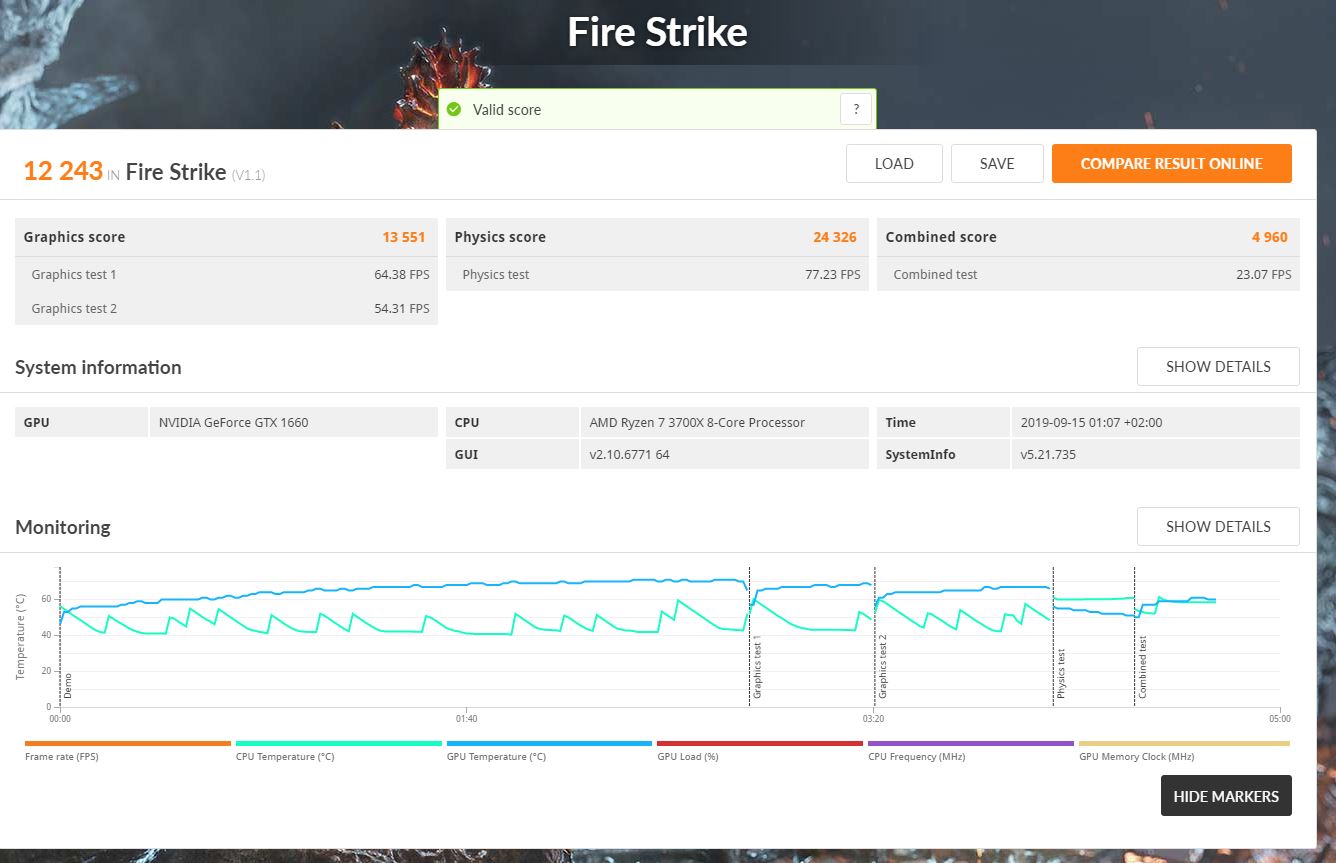
Task: Toggle the Frame rate (FPS) legend bar
Action: 128,744
